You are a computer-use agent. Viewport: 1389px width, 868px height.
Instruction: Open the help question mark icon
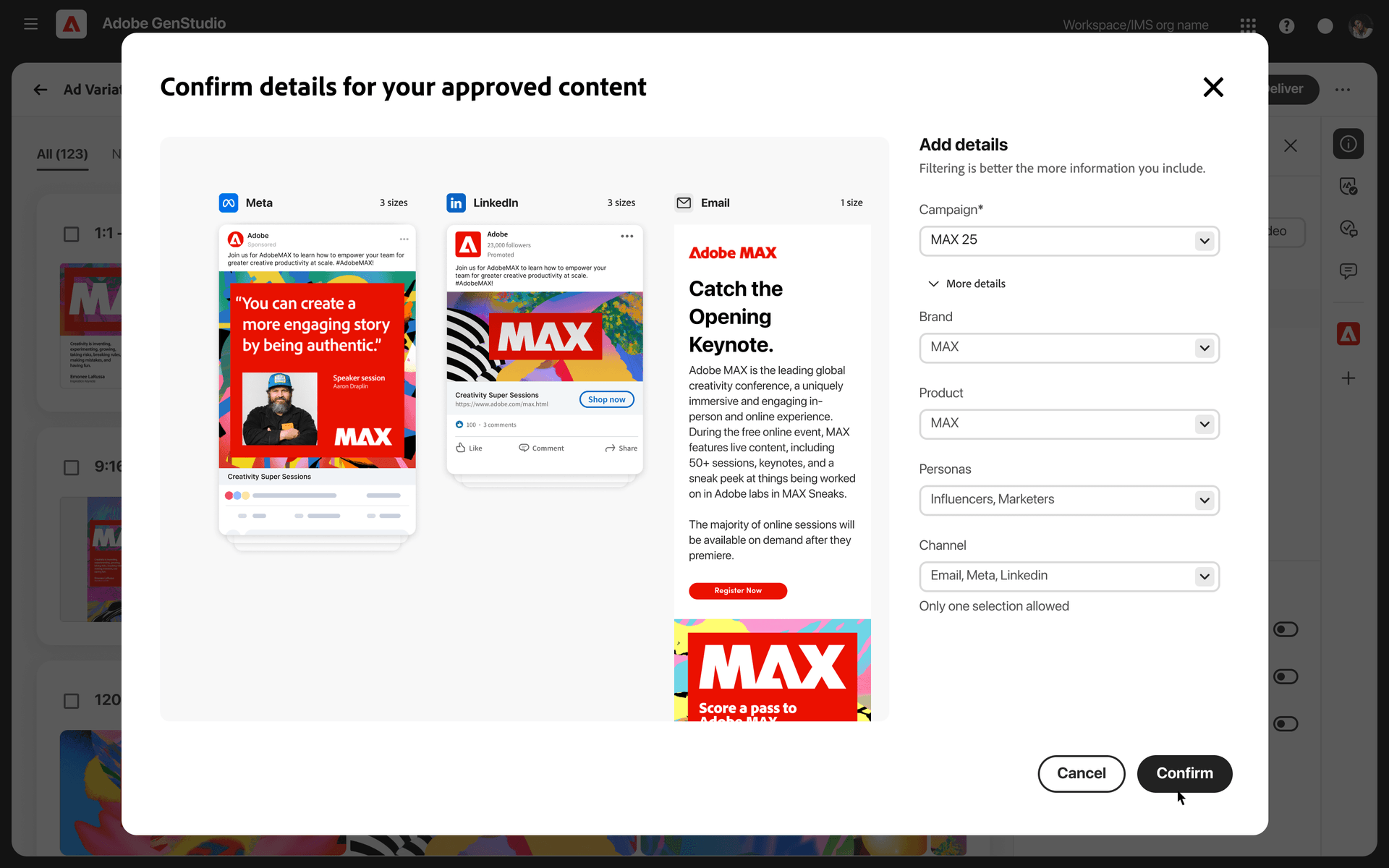click(1286, 25)
